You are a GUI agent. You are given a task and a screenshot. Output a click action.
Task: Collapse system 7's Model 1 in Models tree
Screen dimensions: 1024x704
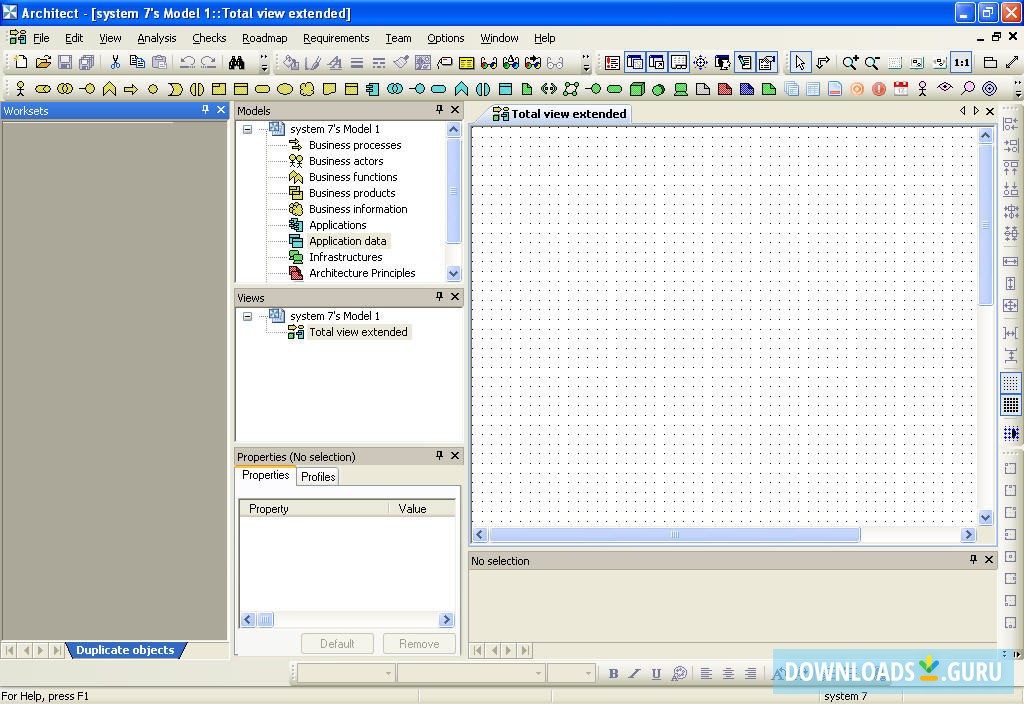(x=247, y=129)
